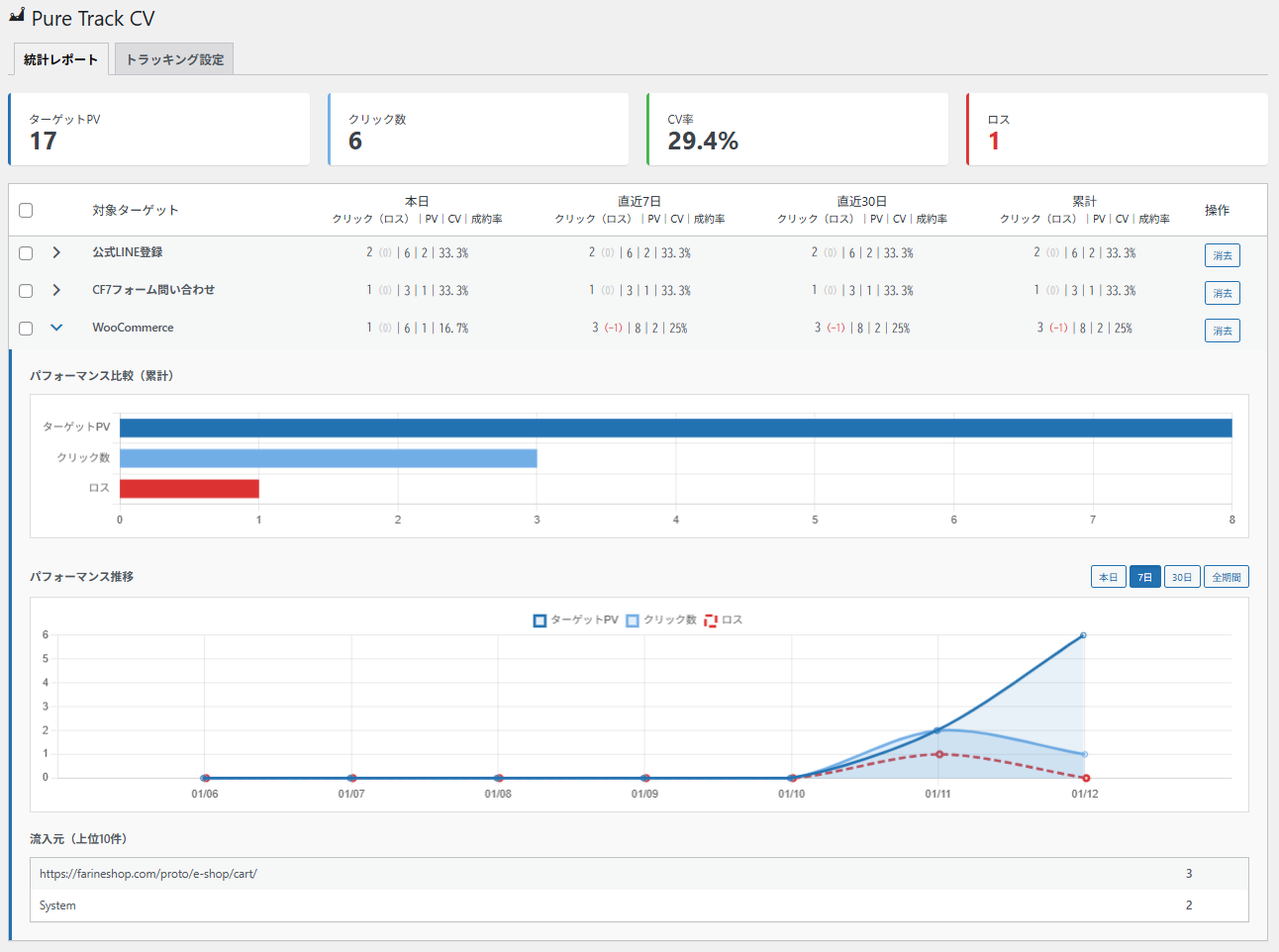Image resolution: width=1279 pixels, height=952 pixels.
Task: Click the Pure Track CV logo icon
Action: tap(17, 15)
